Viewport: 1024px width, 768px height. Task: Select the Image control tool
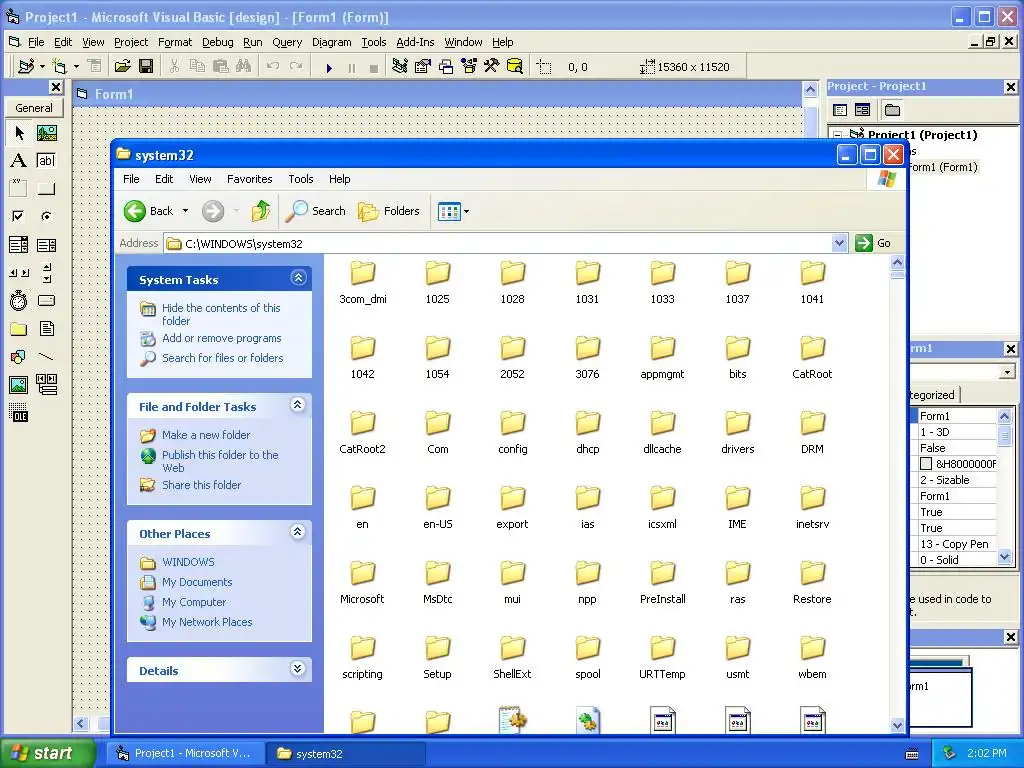pyautogui.click(x=18, y=385)
